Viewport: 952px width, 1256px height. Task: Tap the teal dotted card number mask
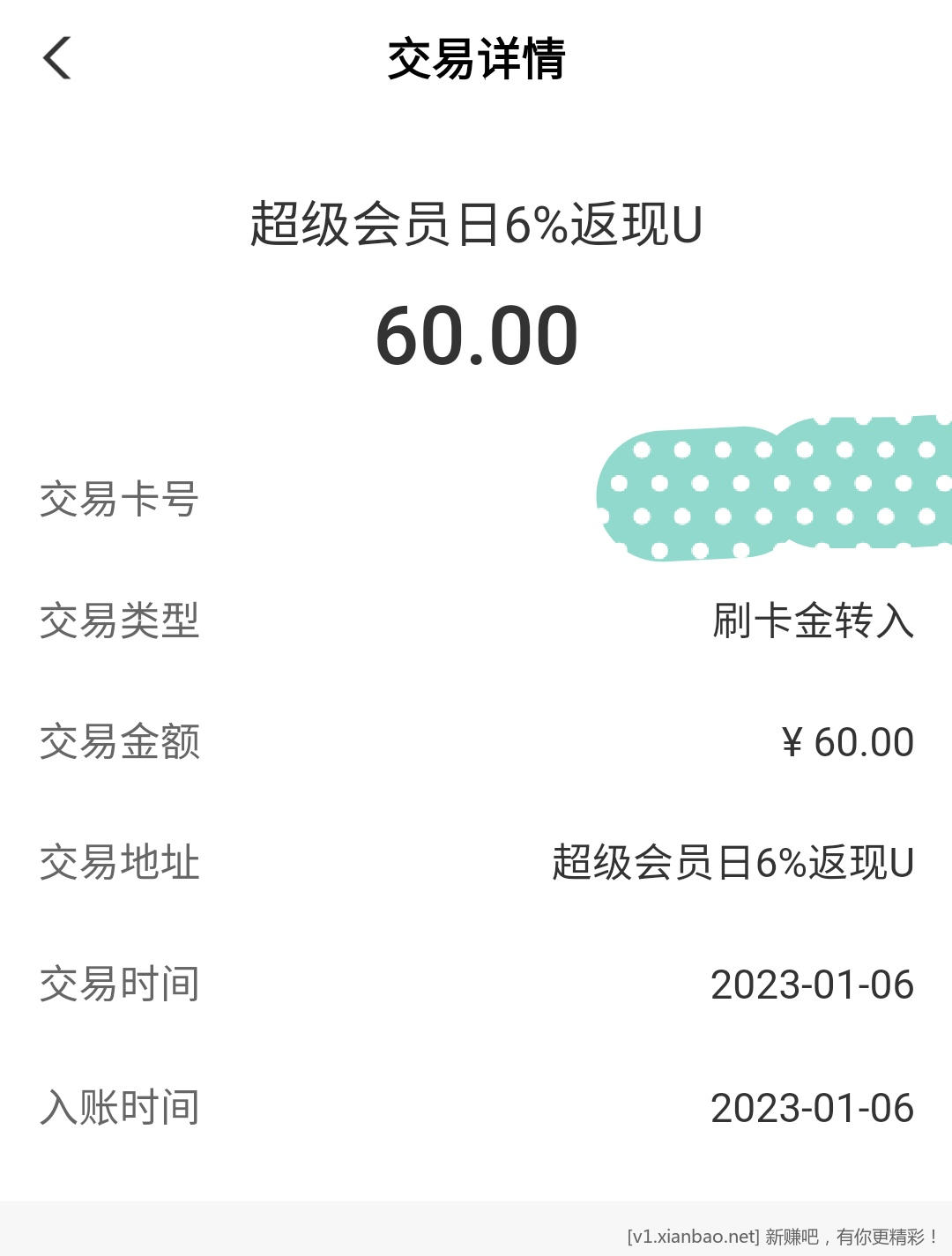pos(774,487)
